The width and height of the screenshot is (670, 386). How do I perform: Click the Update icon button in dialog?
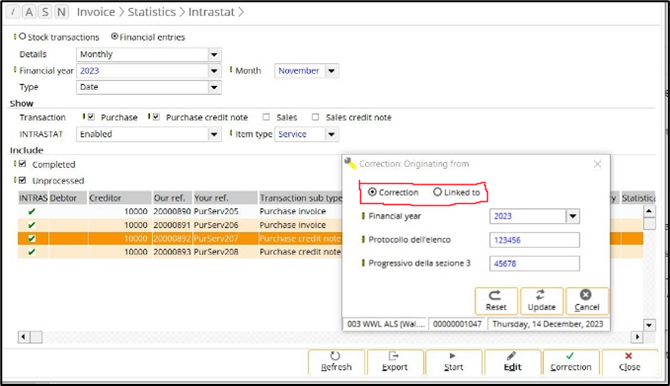541,301
